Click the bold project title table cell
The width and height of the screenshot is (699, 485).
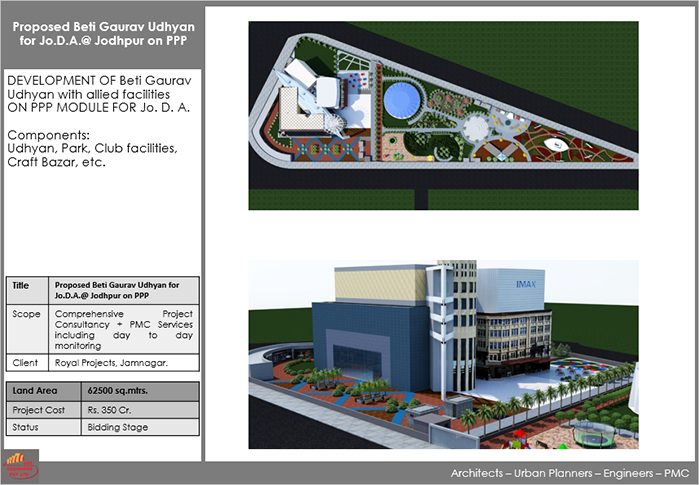pyautogui.click(x=123, y=290)
